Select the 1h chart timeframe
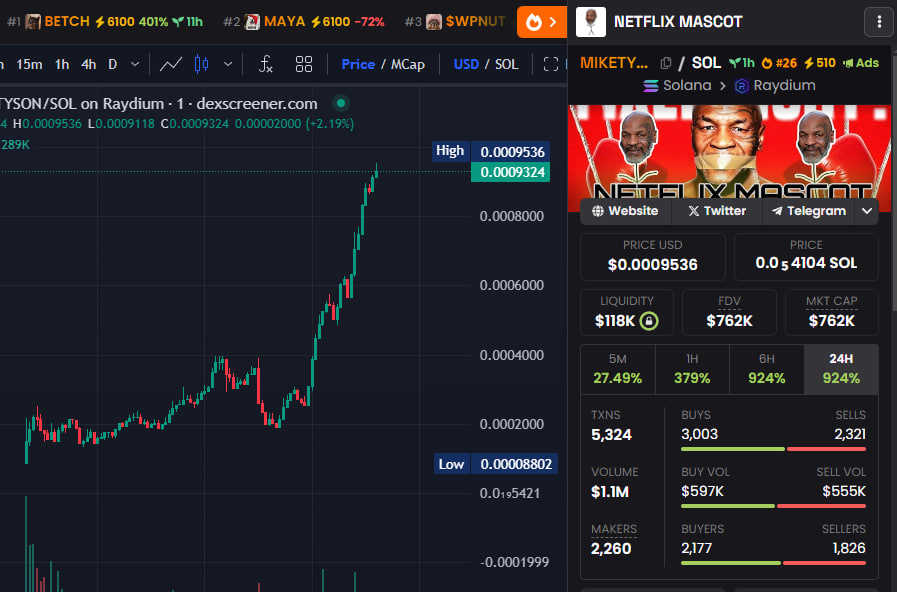The height and width of the screenshot is (592, 897). [62, 64]
